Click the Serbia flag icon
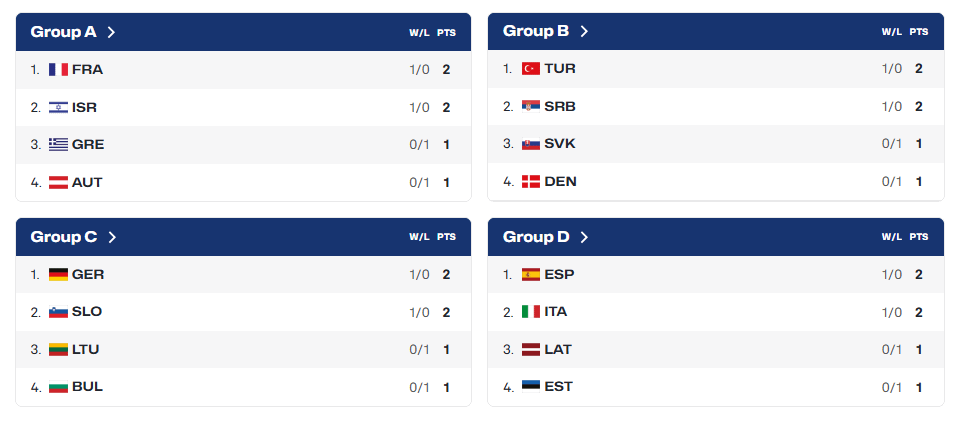967x425 pixels. 531,106
